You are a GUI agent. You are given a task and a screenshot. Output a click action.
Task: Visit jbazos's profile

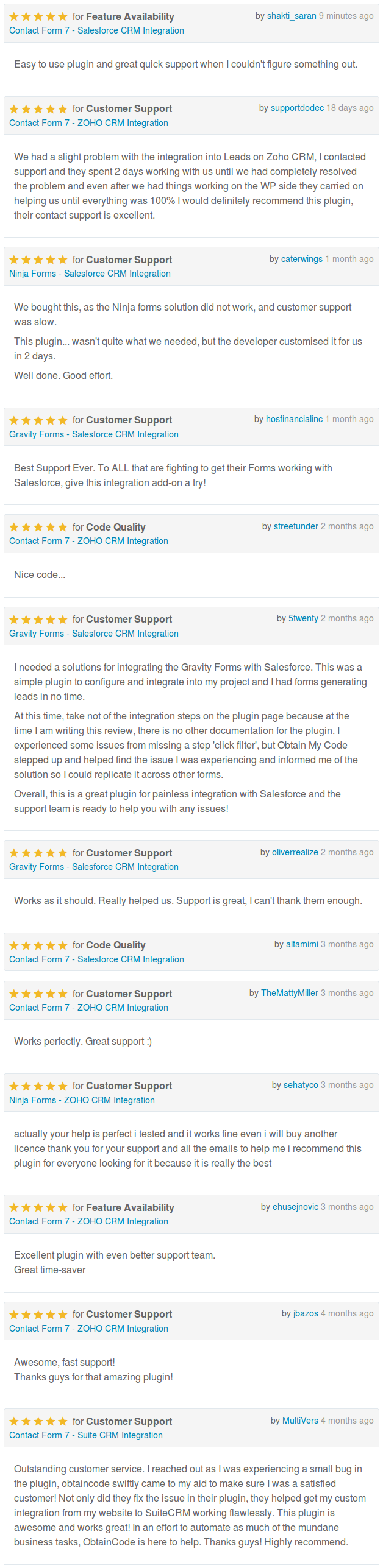pos(306,1314)
